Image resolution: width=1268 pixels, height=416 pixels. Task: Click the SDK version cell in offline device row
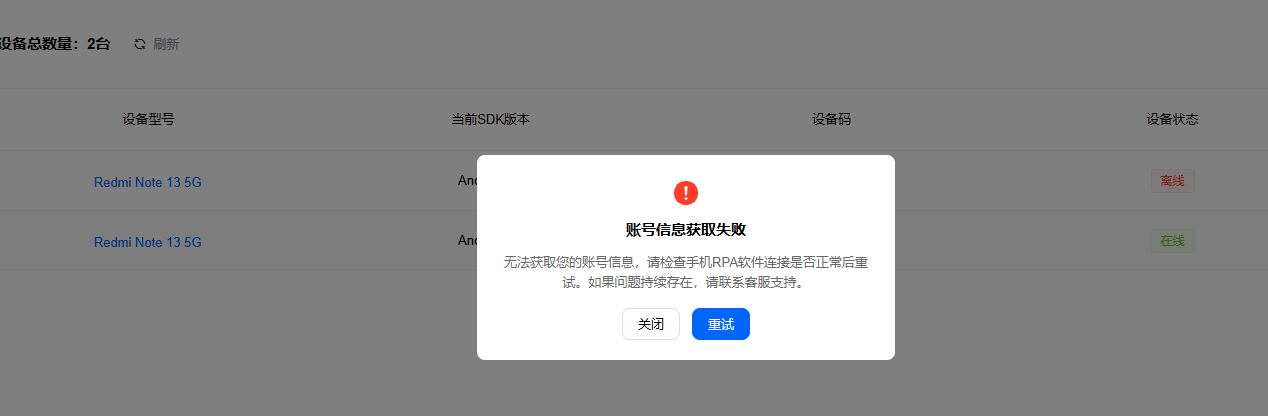point(467,181)
